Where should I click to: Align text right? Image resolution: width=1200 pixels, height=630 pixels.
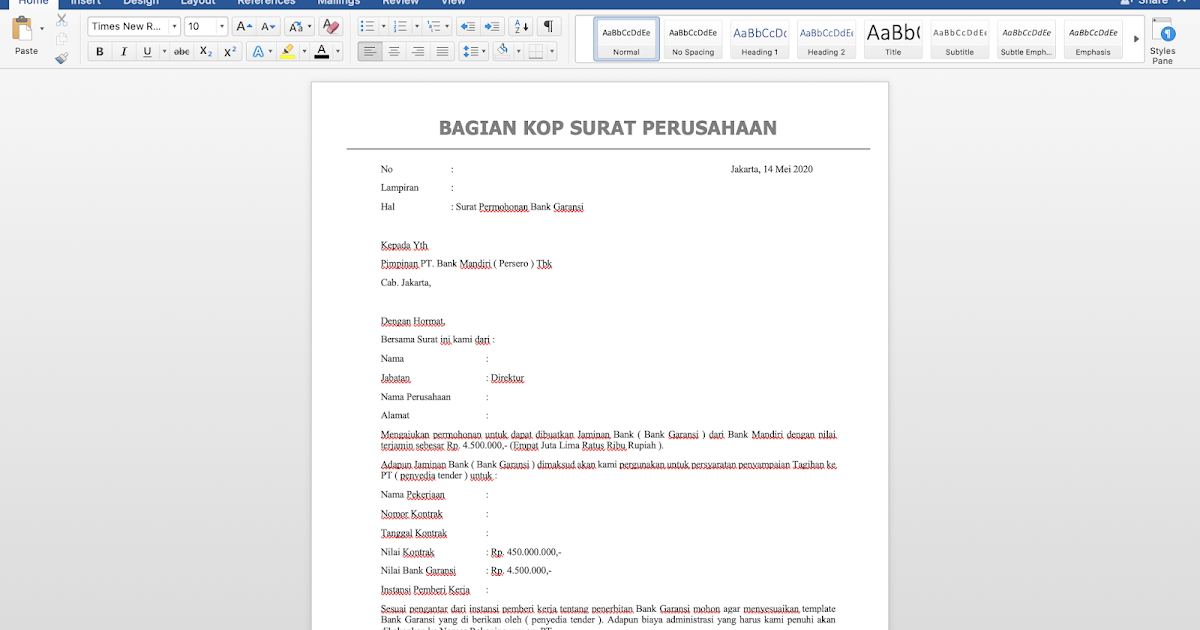click(418, 51)
